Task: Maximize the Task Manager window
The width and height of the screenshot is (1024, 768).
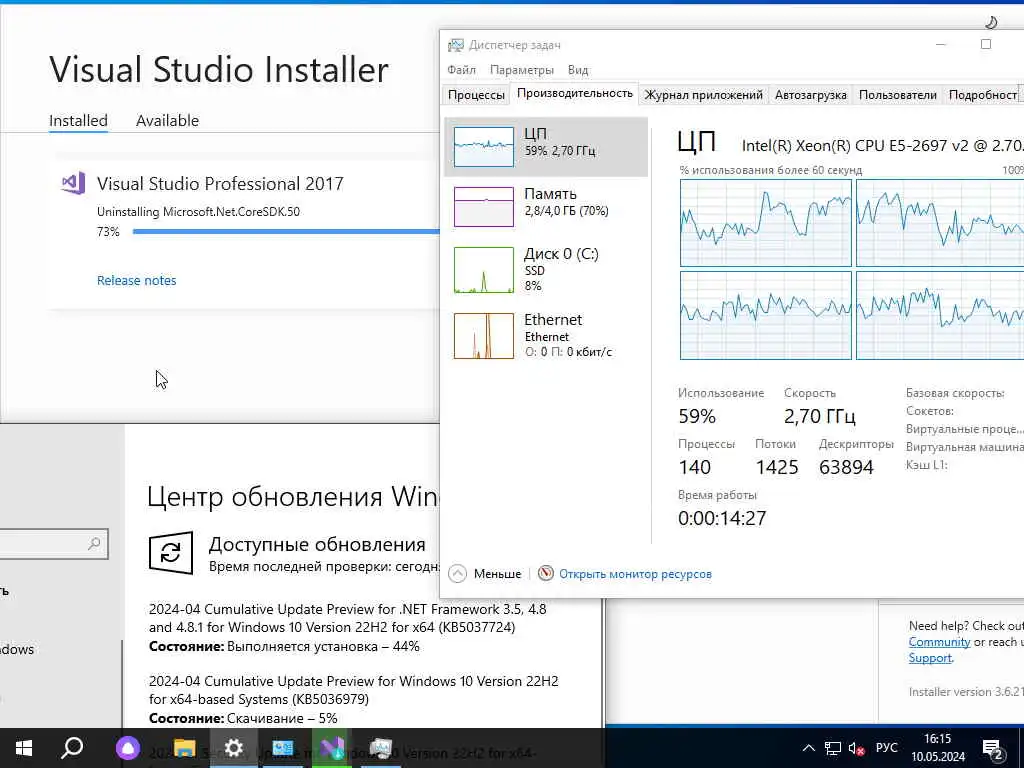Action: point(985,44)
